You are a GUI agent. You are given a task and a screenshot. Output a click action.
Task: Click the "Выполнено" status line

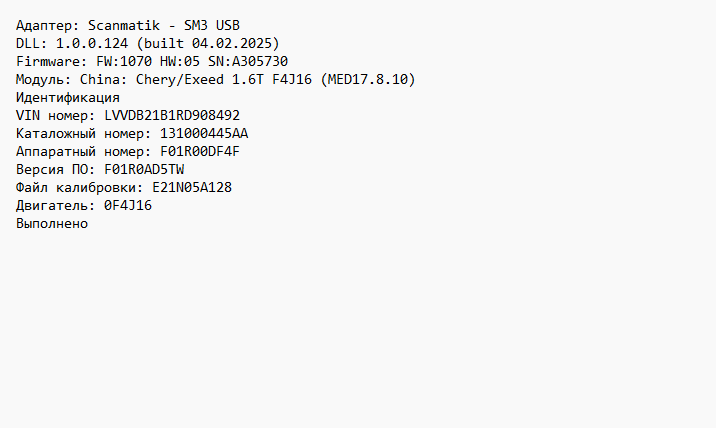[x=52, y=223]
